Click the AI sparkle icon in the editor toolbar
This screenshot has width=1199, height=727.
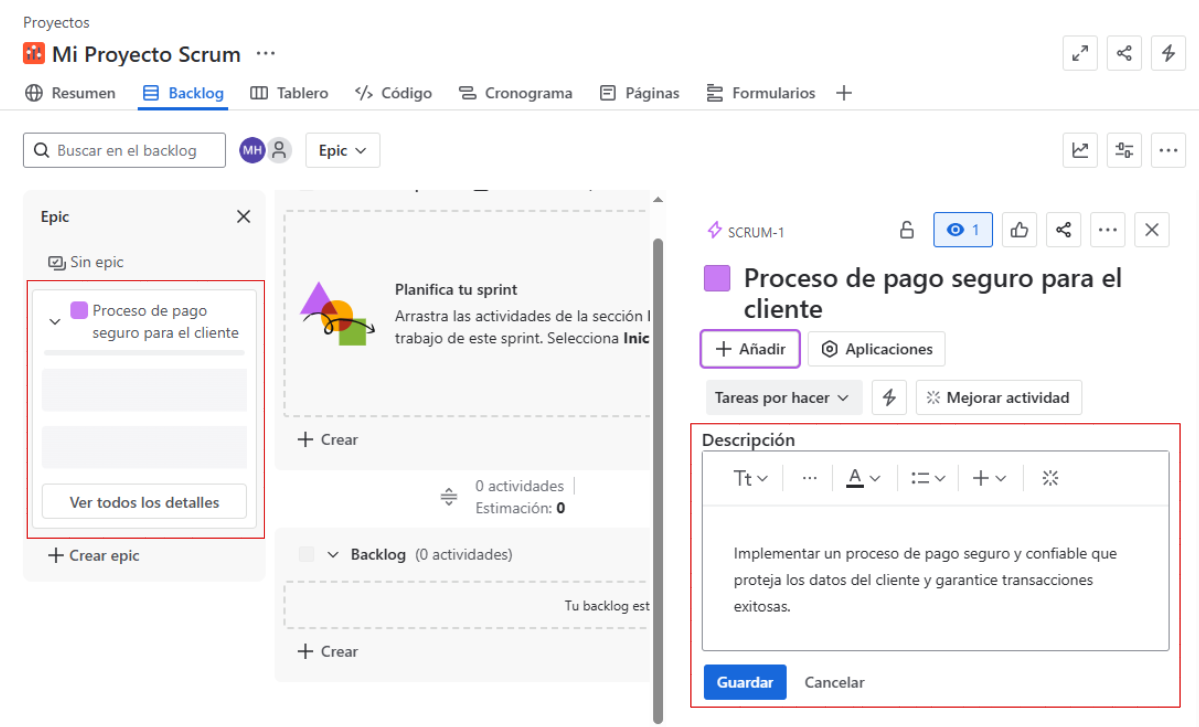1049,478
